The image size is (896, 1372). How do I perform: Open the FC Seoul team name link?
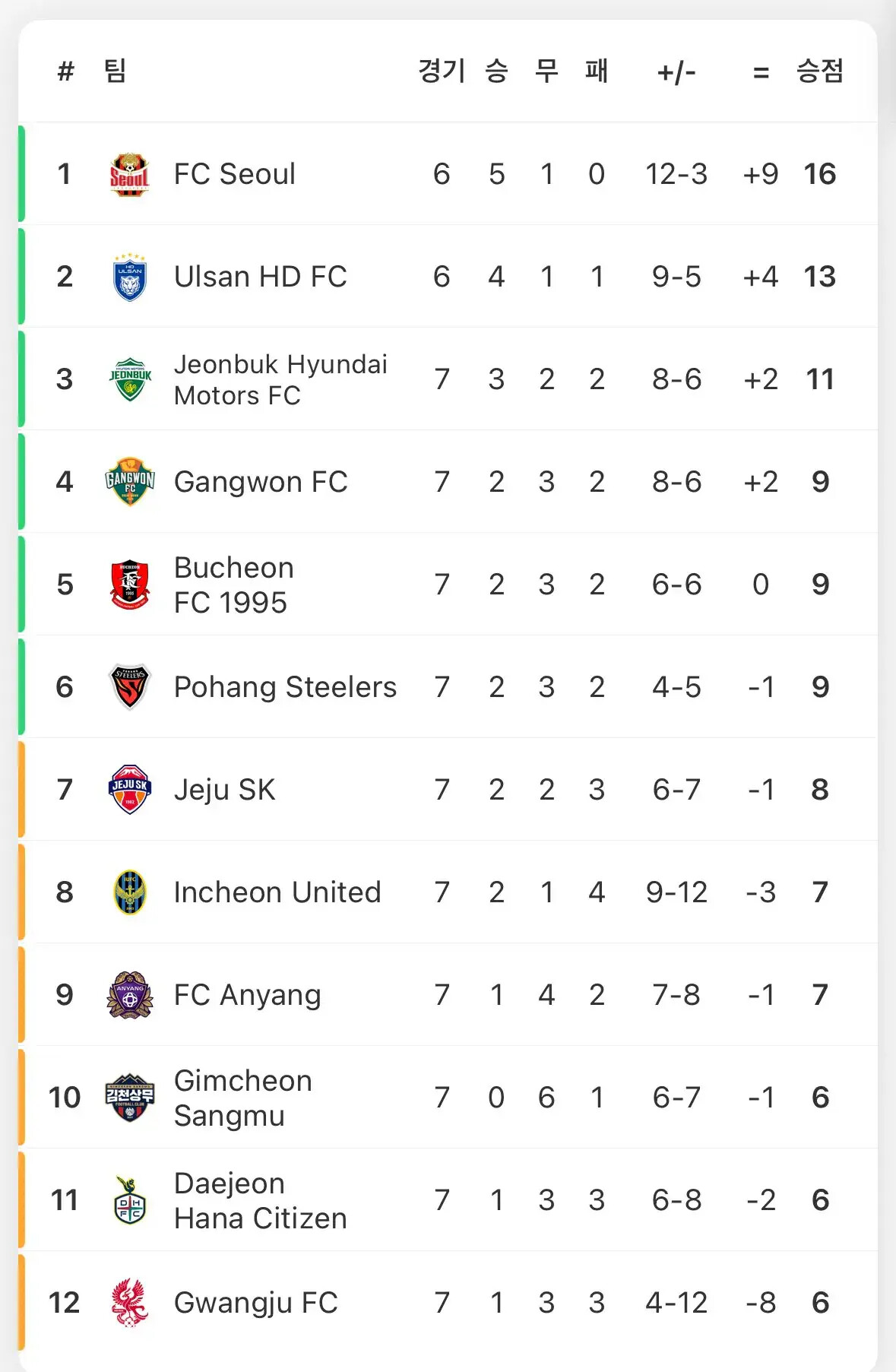(234, 174)
